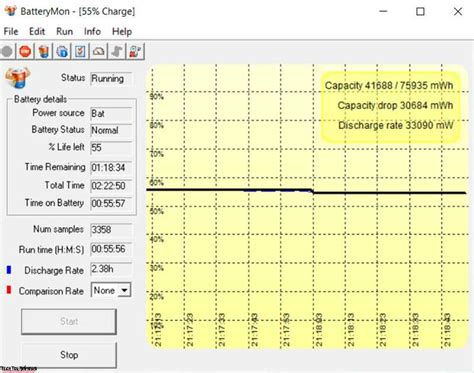Click the Comparison Rate label
Screen dimensions: 474x373
tap(51, 291)
